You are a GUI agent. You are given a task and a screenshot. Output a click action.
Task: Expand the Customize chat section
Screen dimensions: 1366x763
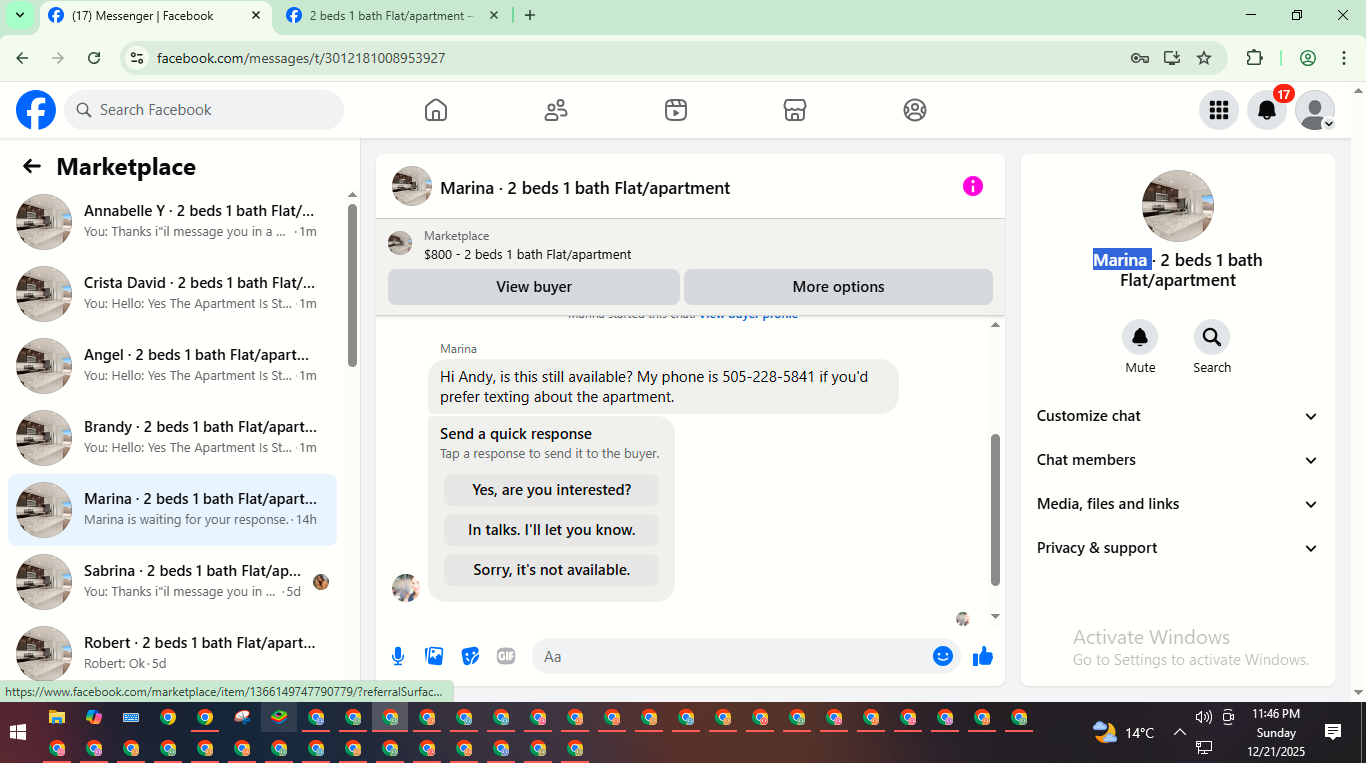(1178, 416)
